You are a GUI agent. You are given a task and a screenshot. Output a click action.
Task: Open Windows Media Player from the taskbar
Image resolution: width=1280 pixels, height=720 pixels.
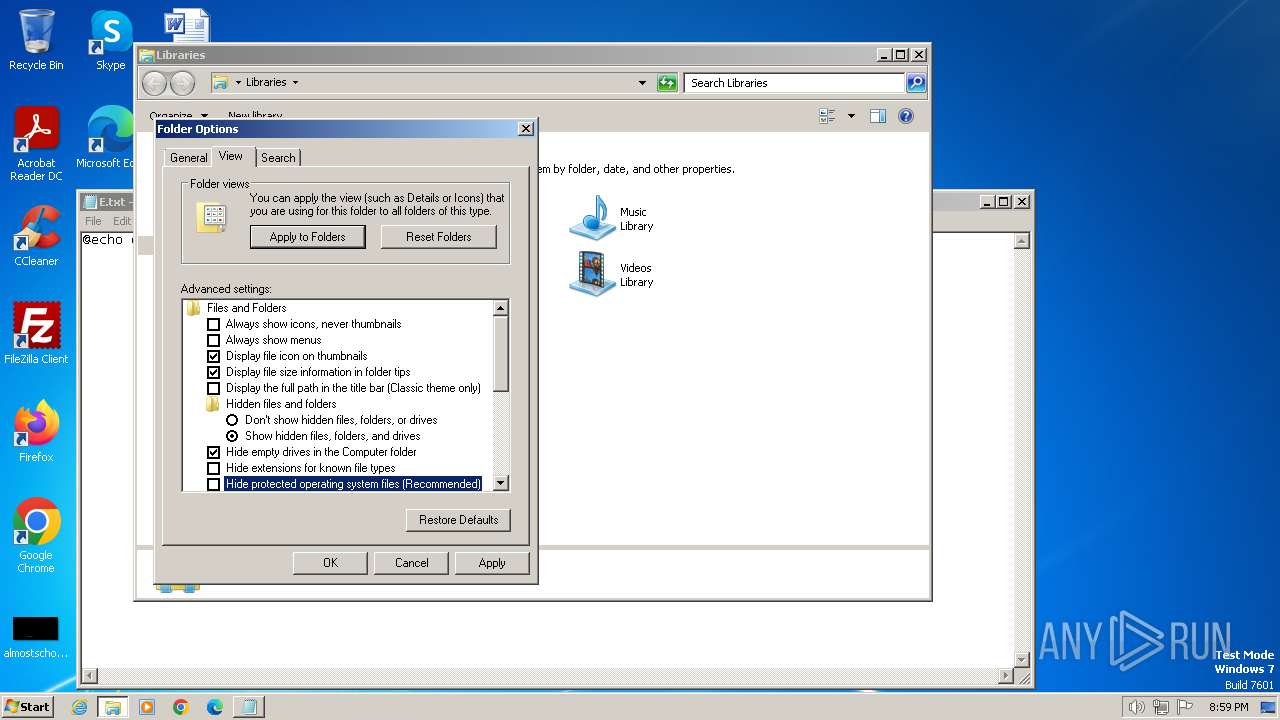click(147, 707)
